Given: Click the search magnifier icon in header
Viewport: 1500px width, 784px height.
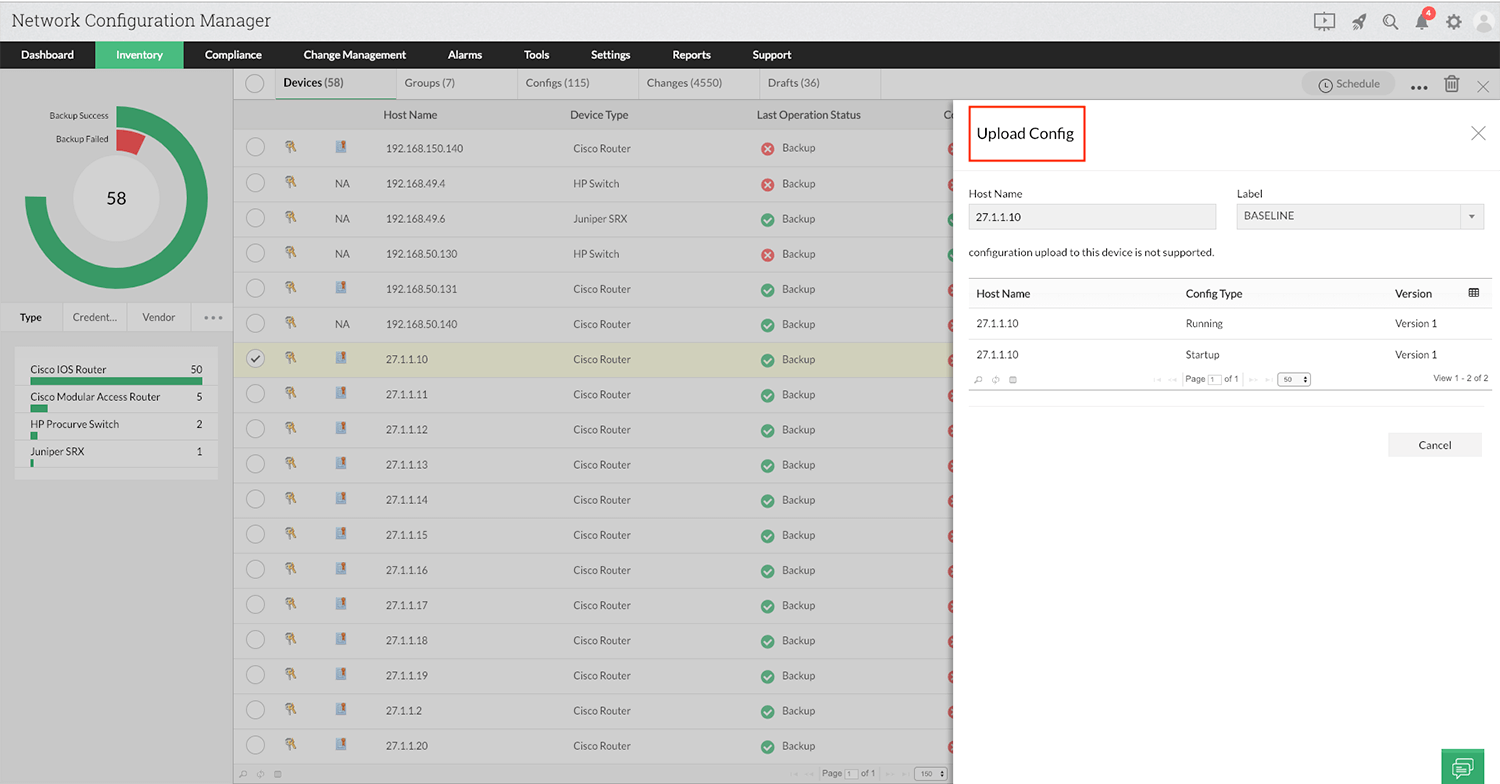Looking at the screenshot, I should coord(1390,21).
